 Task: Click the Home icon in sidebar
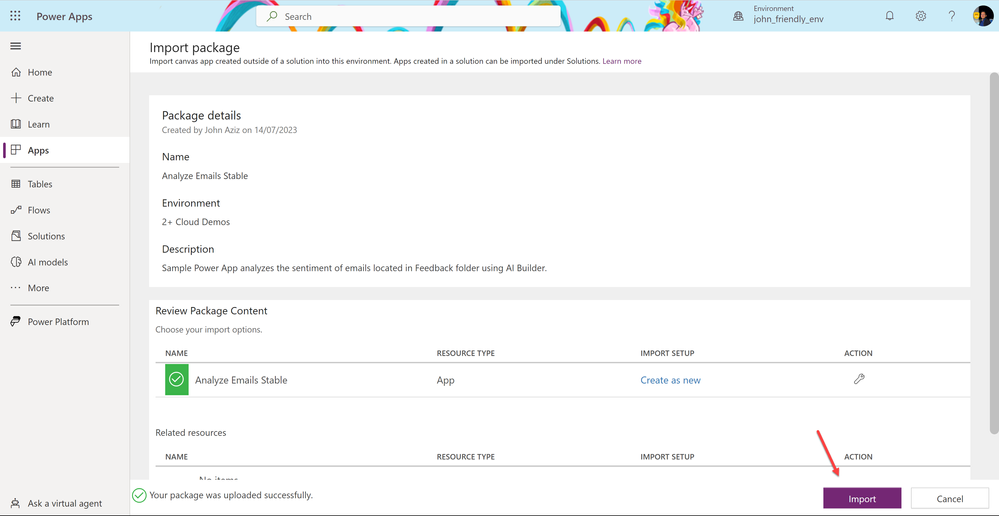point(17,73)
